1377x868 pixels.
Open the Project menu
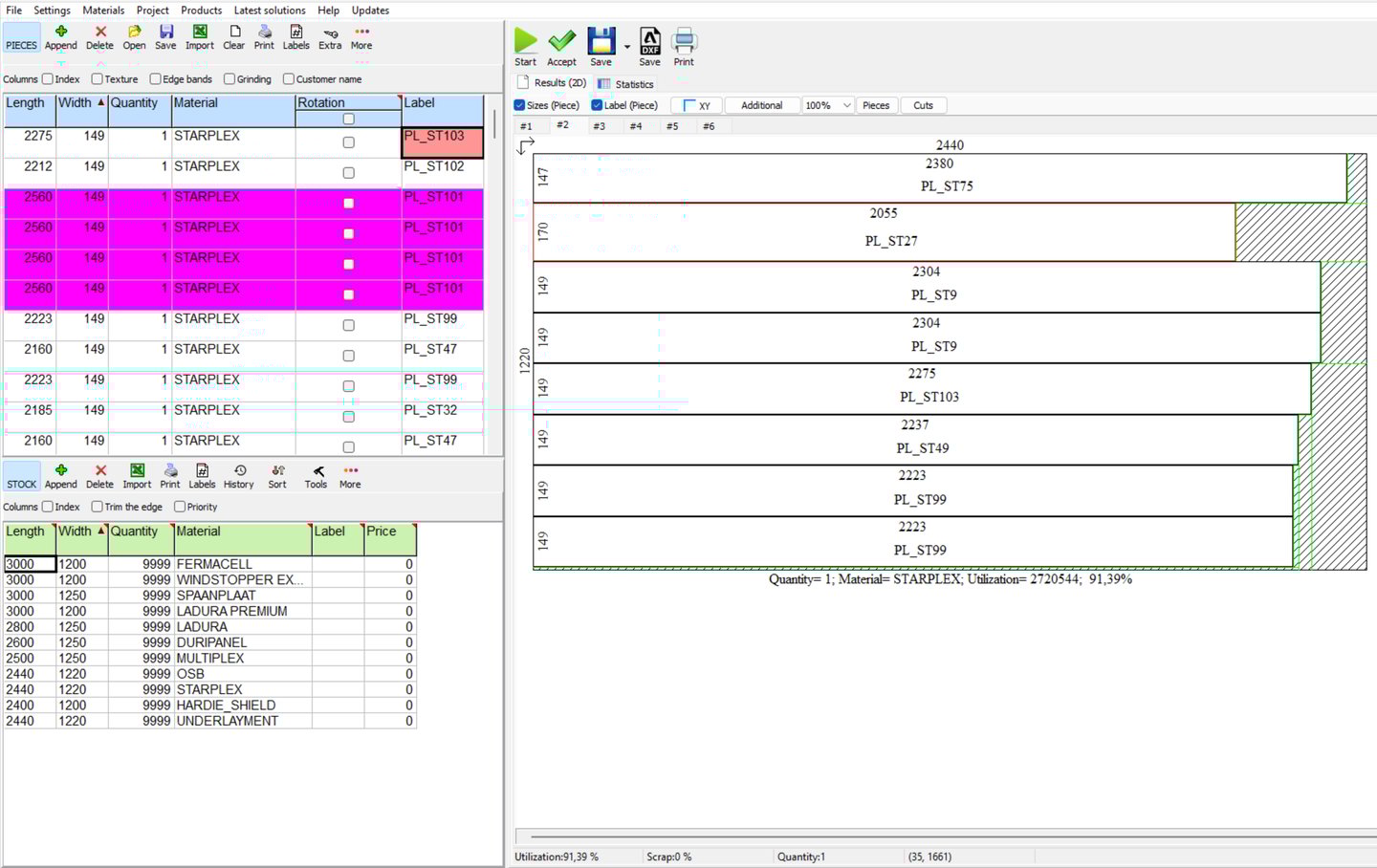tap(152, 11)
